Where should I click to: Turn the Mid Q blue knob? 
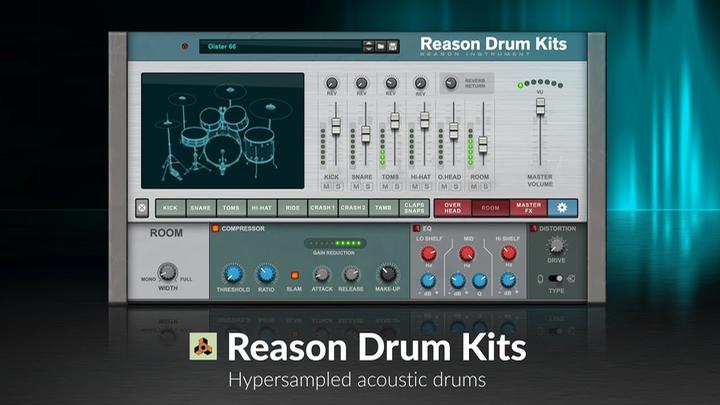pos(479,281)
